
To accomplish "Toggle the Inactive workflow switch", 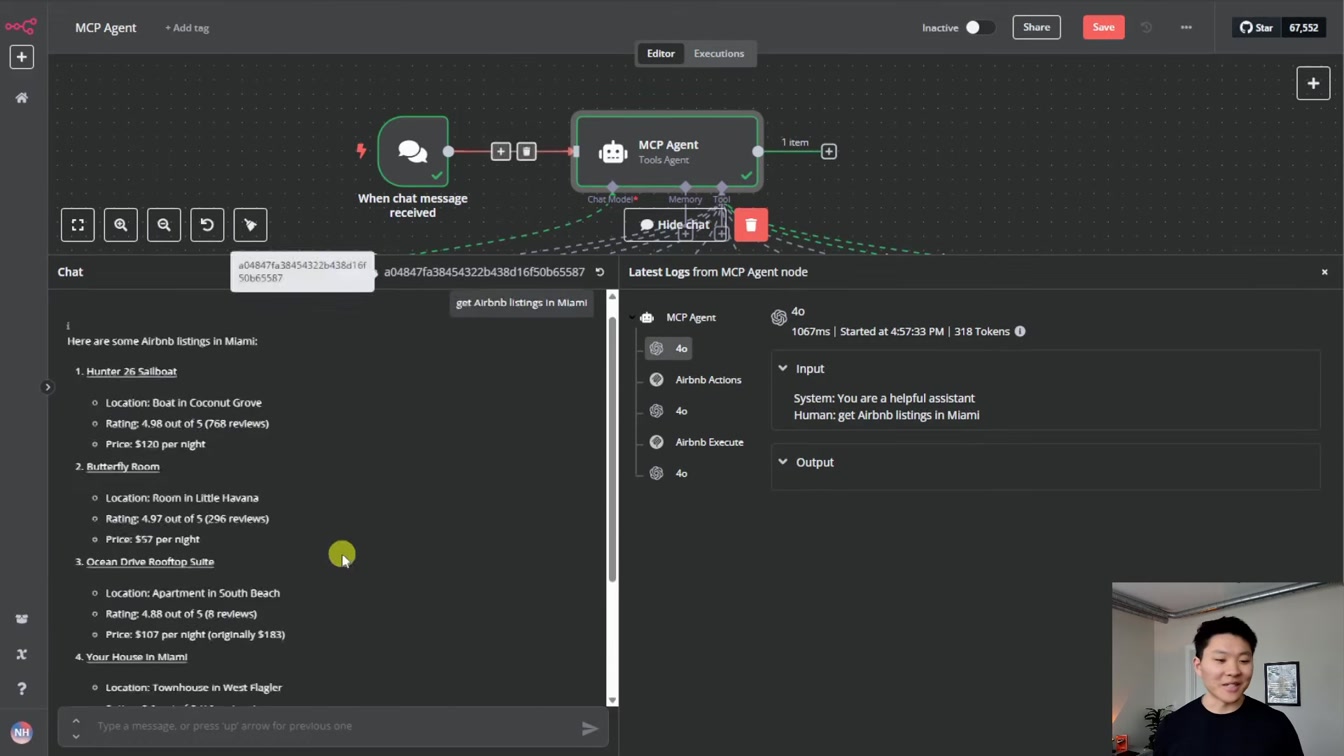I will click(979, 28).
